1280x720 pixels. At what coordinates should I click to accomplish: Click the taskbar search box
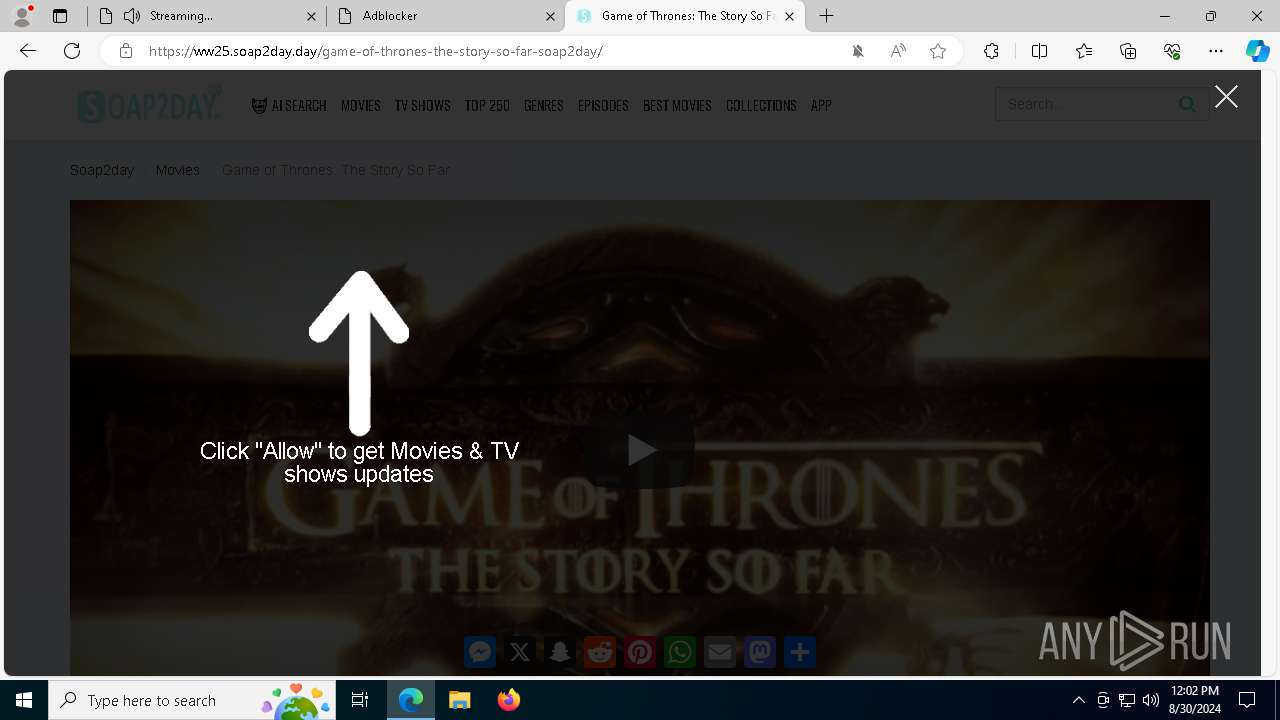click(x=192, y=700)
